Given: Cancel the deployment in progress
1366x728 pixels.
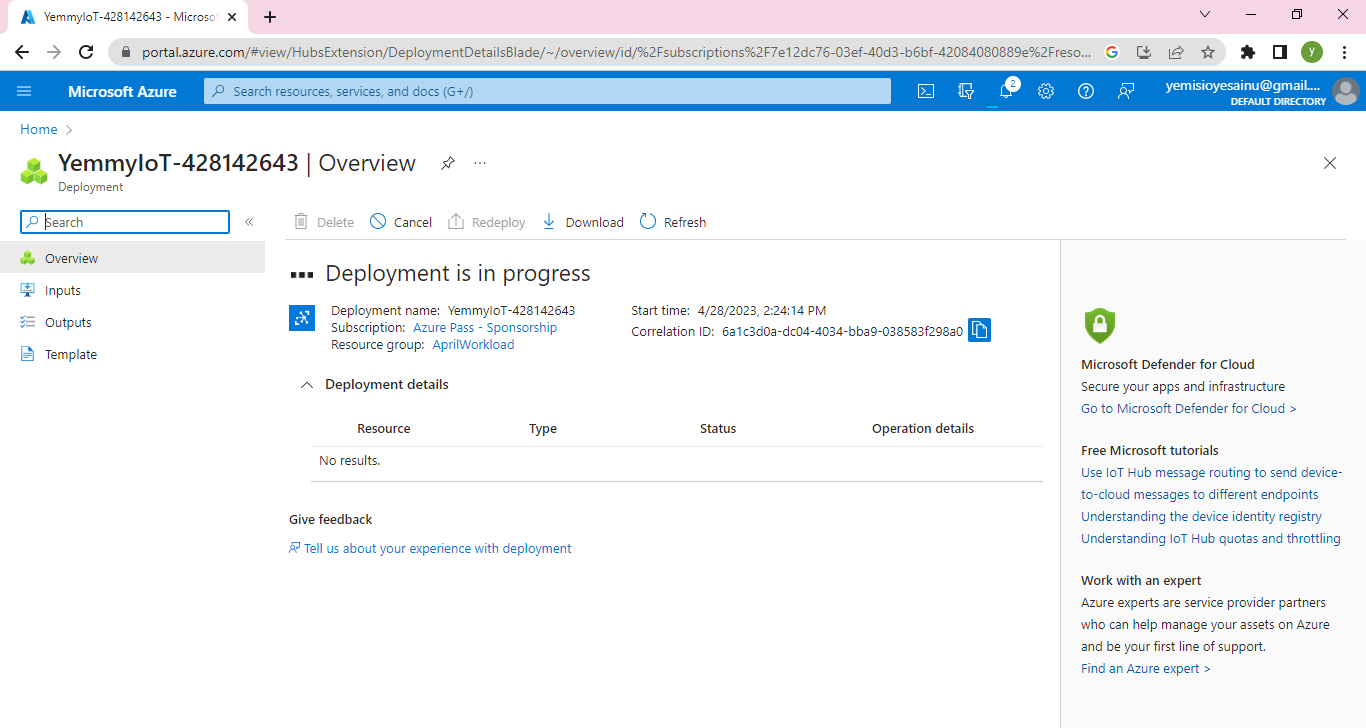Looking at the screenshot, I should click(401, 222).
